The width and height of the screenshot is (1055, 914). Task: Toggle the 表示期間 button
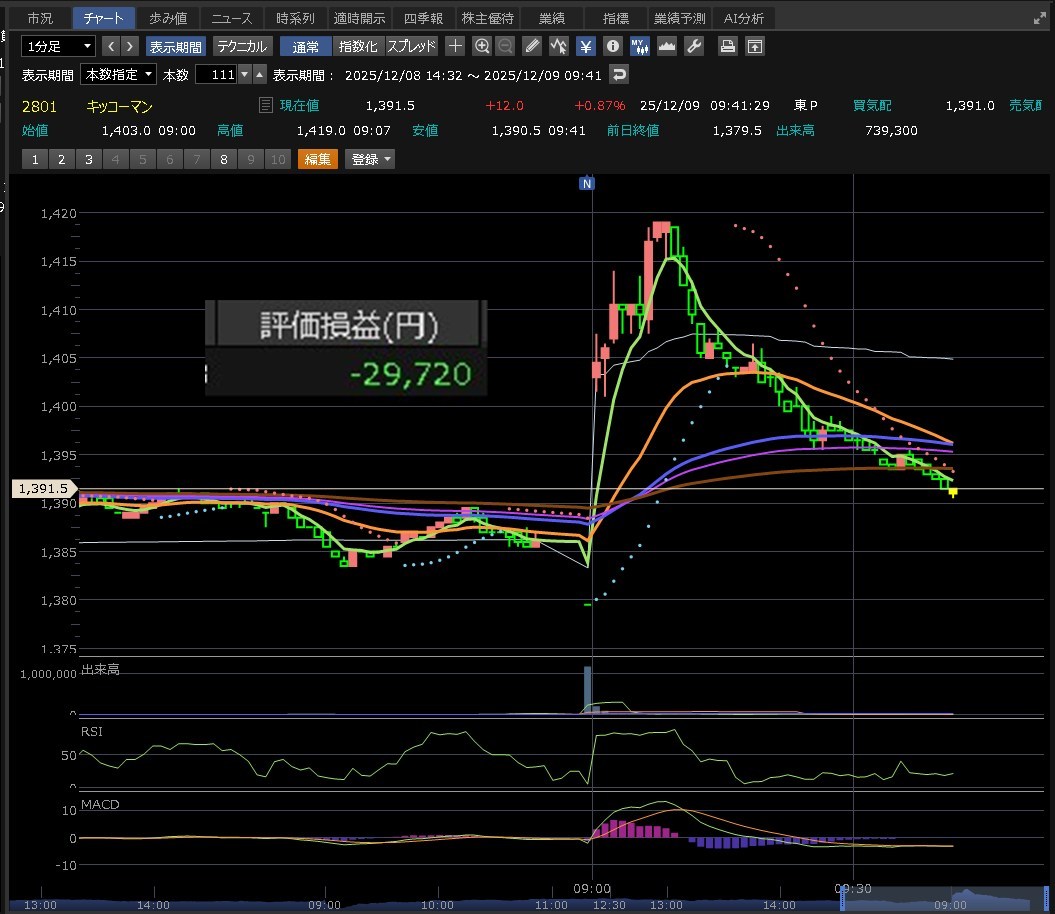[x=175, y=46]
